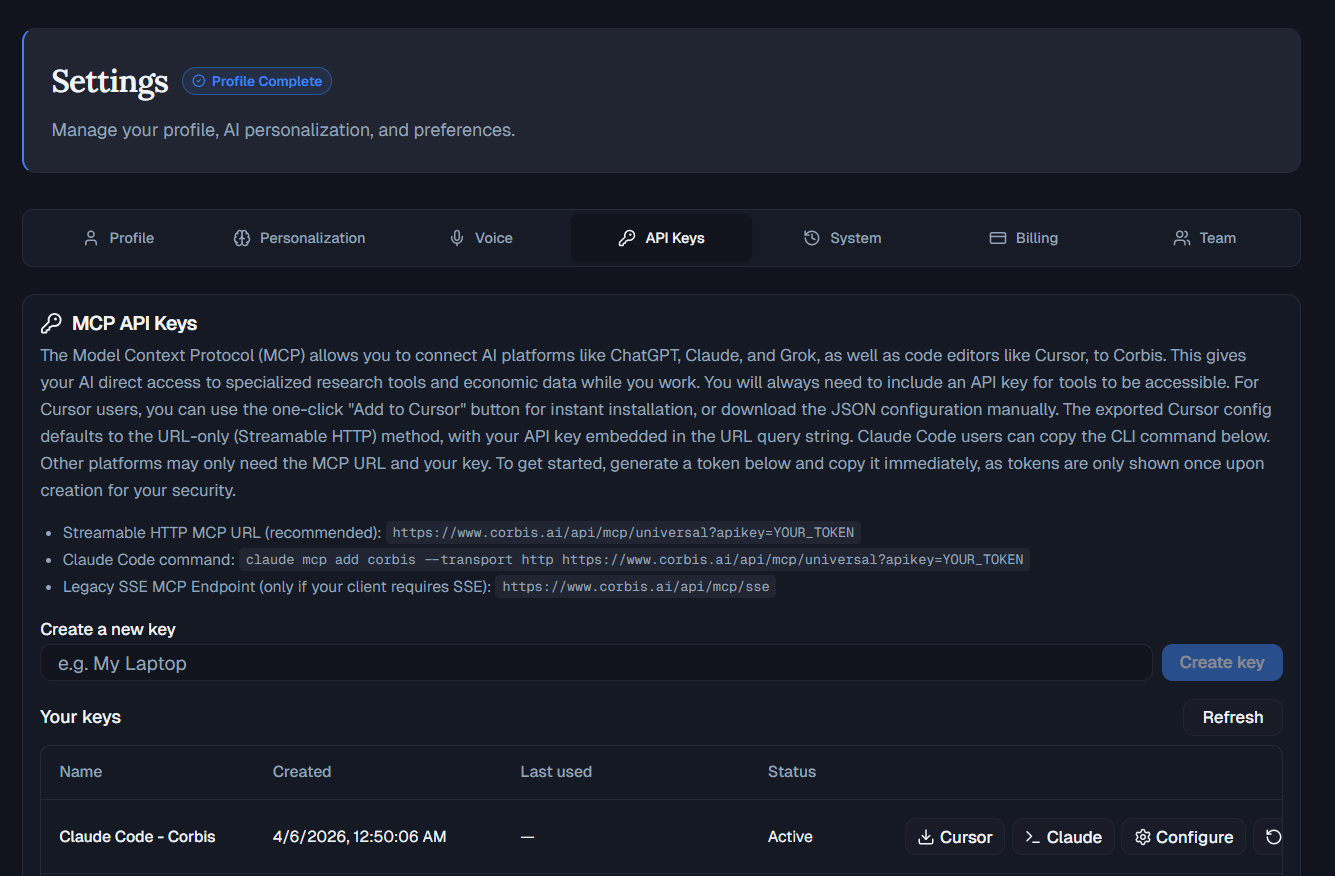Click the credit card icon on Billing tab
Image resolution: width=1335 pixels, height=876 pixels.
997,238
